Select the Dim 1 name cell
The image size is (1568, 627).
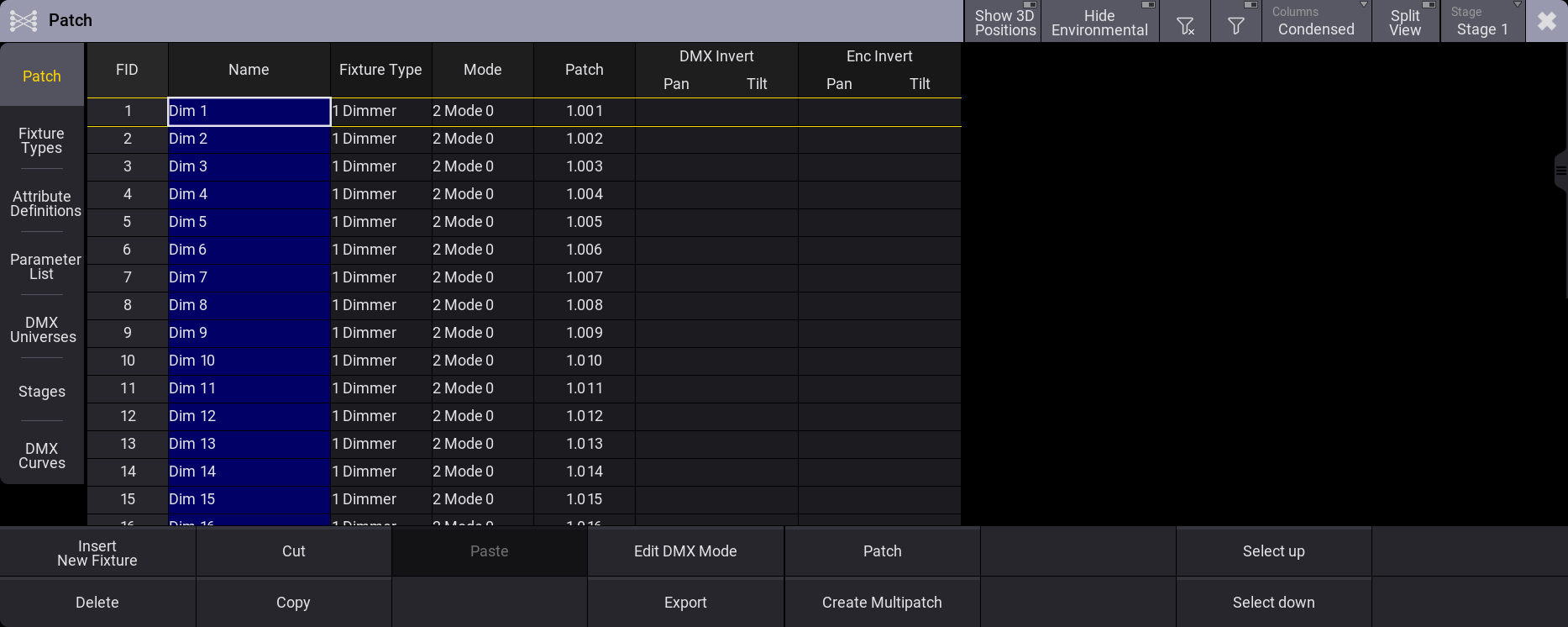(249, 111)
